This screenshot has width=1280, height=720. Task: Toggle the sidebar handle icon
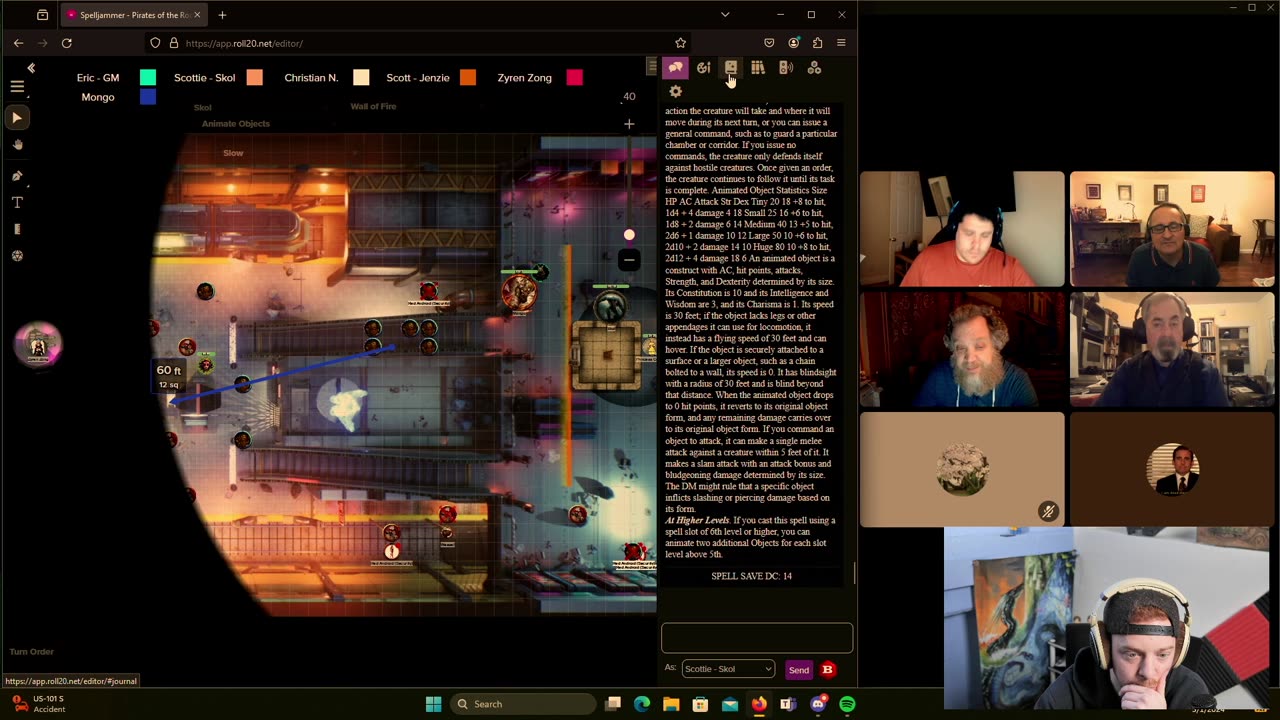(x=652, y=67)
